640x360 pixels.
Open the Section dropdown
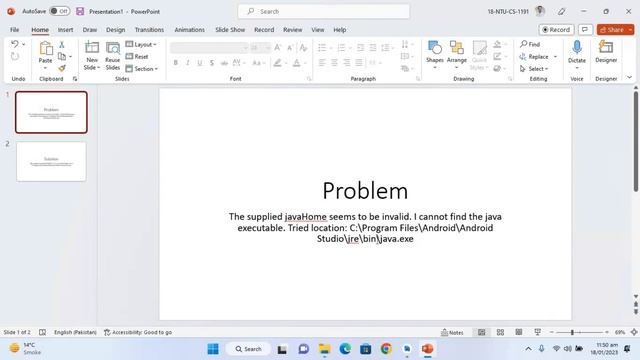(x=142, y=69)
